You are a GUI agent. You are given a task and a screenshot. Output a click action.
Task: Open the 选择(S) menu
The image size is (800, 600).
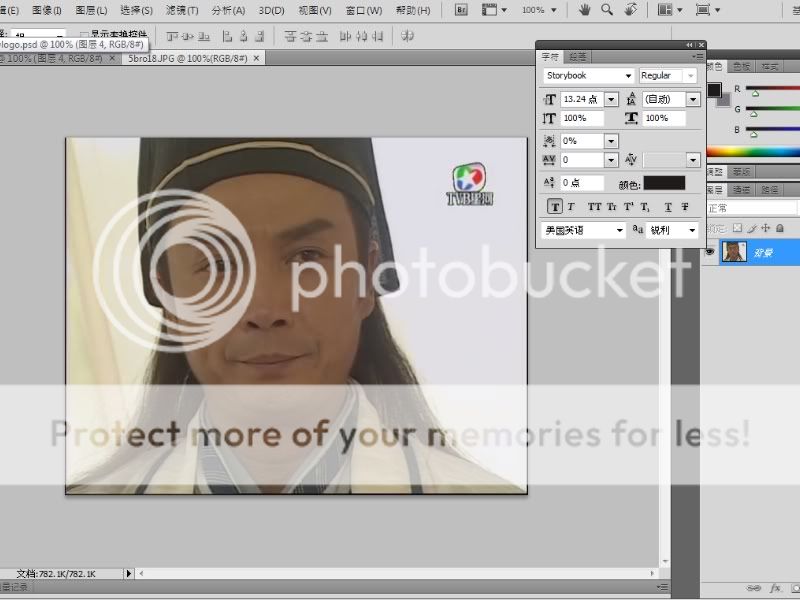pyautogui.click(x=136, y=10)
